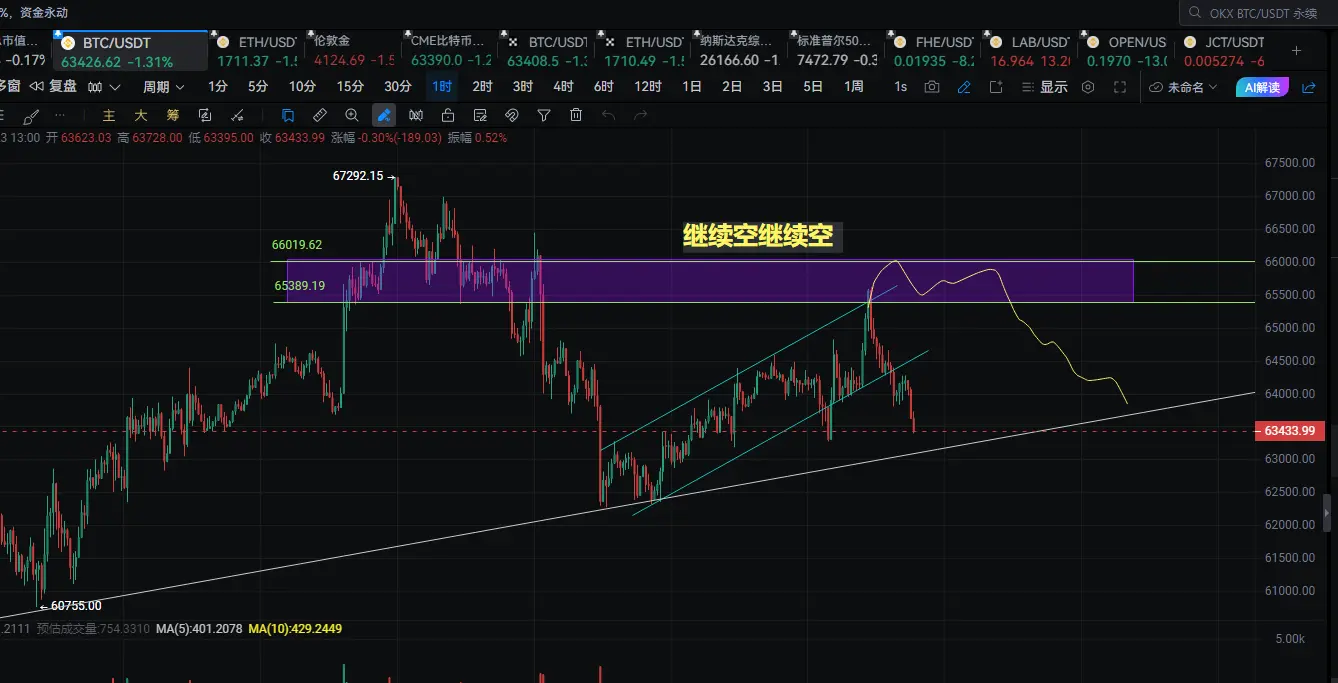Switch to the JCT/USDT tab
Image resolution: width=1338 pixels, height=683 pixels.
pos(1224,51)
